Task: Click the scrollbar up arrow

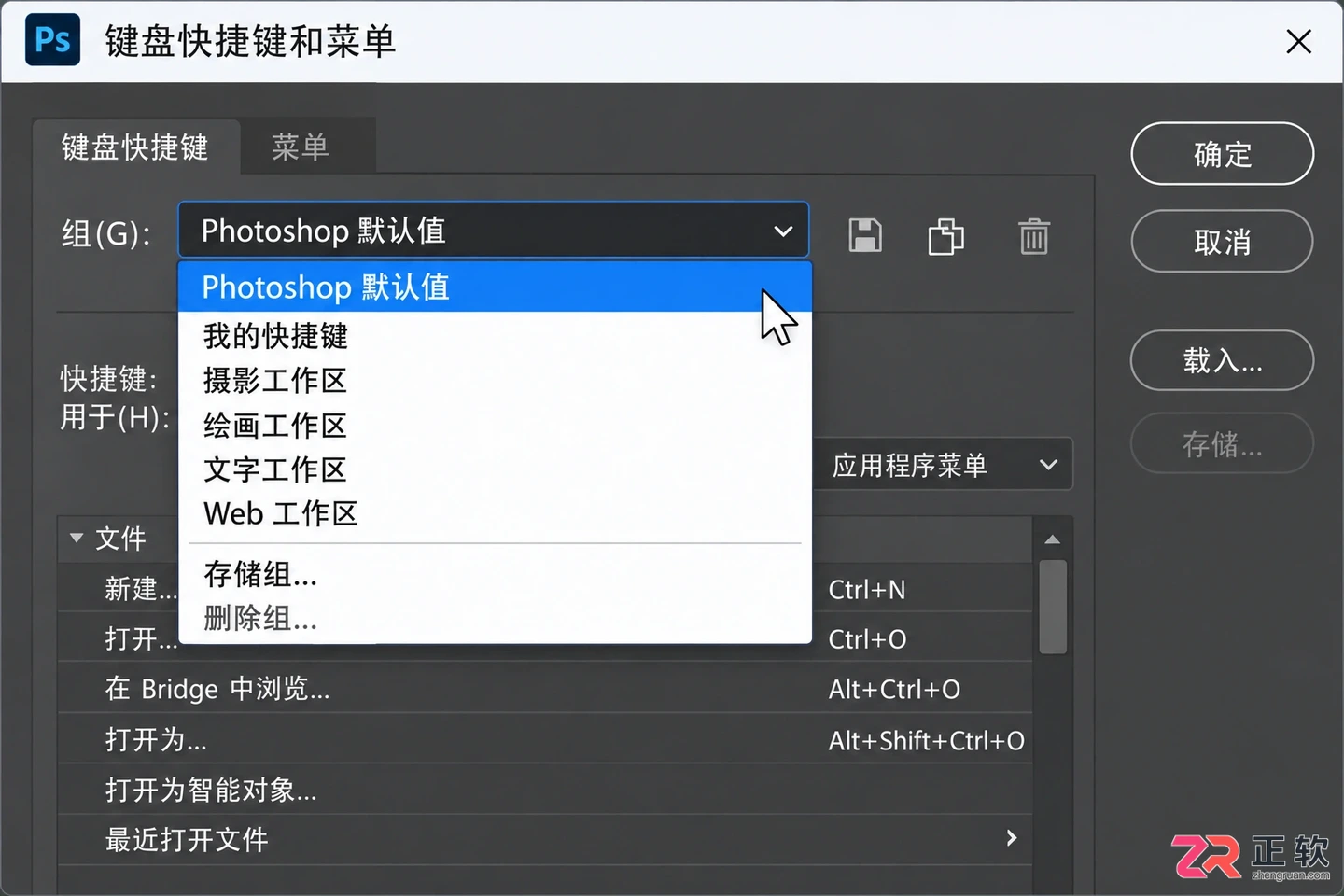Action: click(1053, 539)
